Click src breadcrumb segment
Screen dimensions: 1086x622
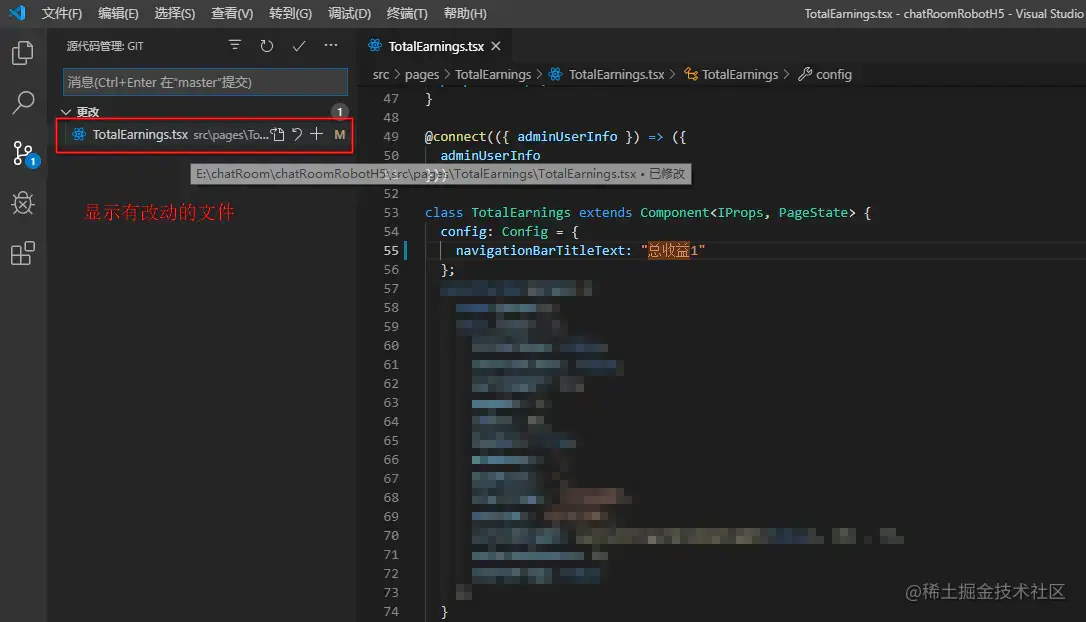(x=381, y=74)
